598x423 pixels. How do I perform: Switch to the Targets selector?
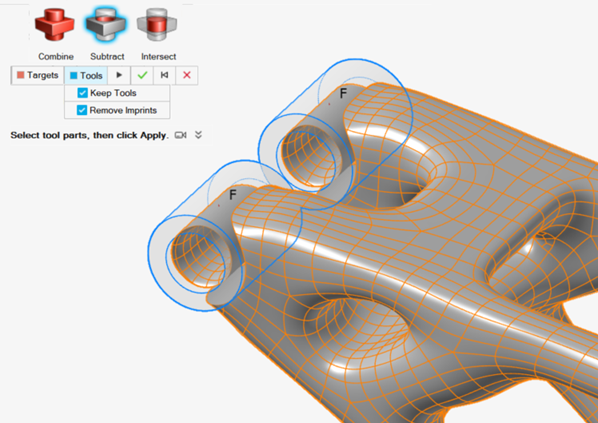[x=37, y=75]
